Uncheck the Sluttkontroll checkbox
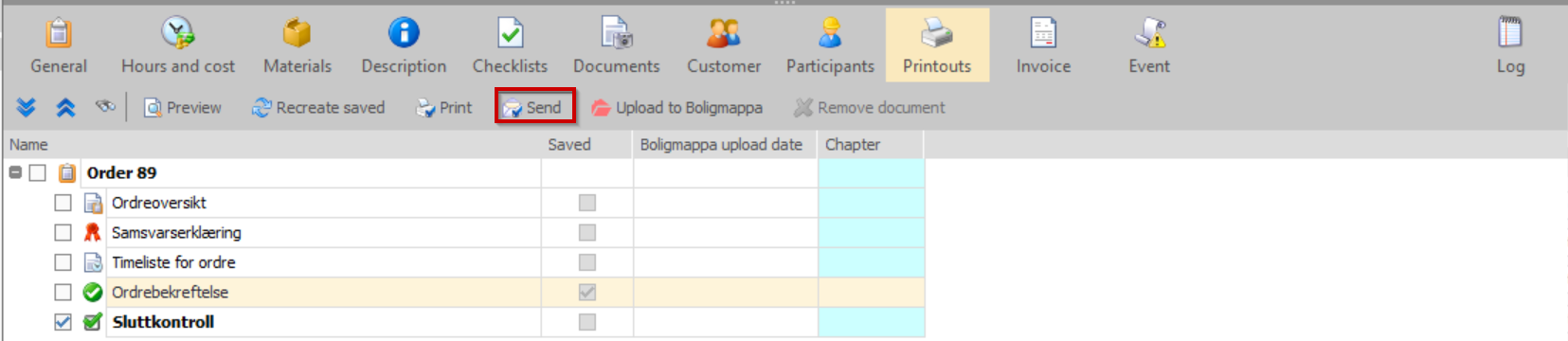 [63, 322]
